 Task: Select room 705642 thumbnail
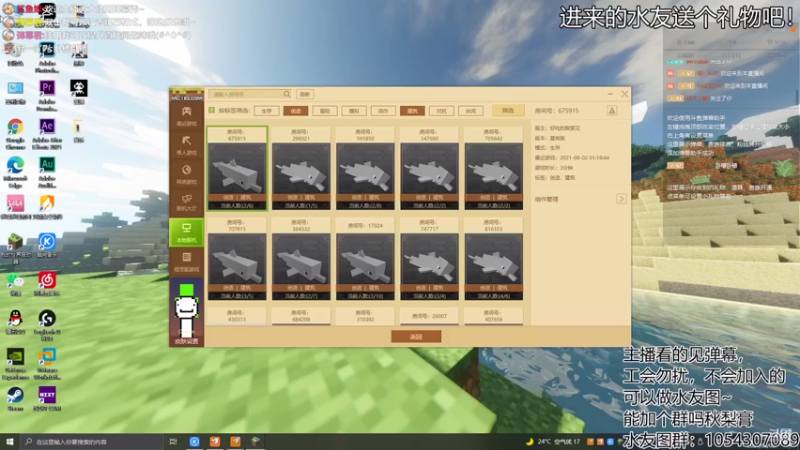[x=493, y=168]
